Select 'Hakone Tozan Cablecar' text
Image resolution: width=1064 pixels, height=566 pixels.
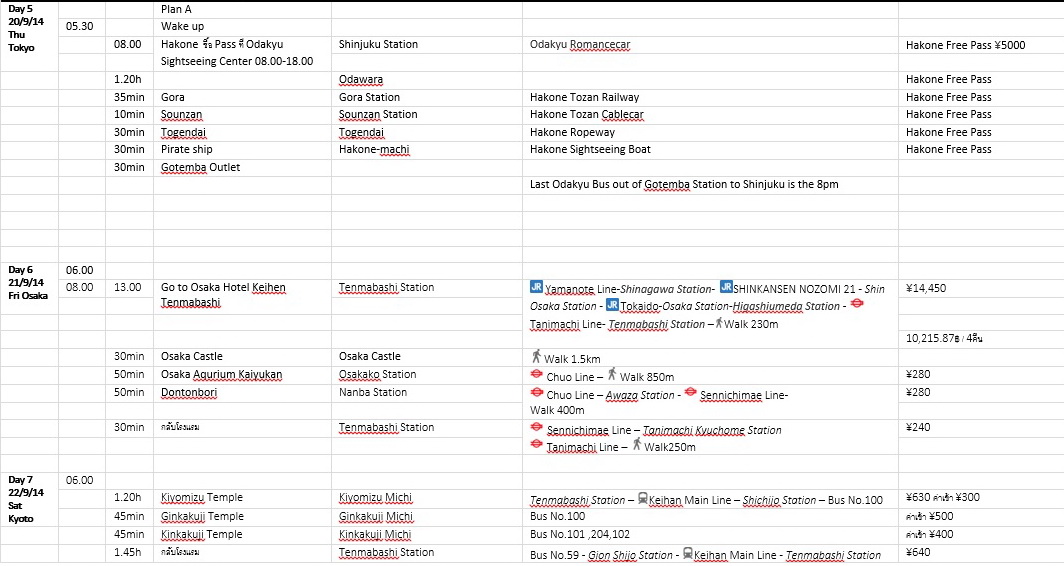[586, 115]
